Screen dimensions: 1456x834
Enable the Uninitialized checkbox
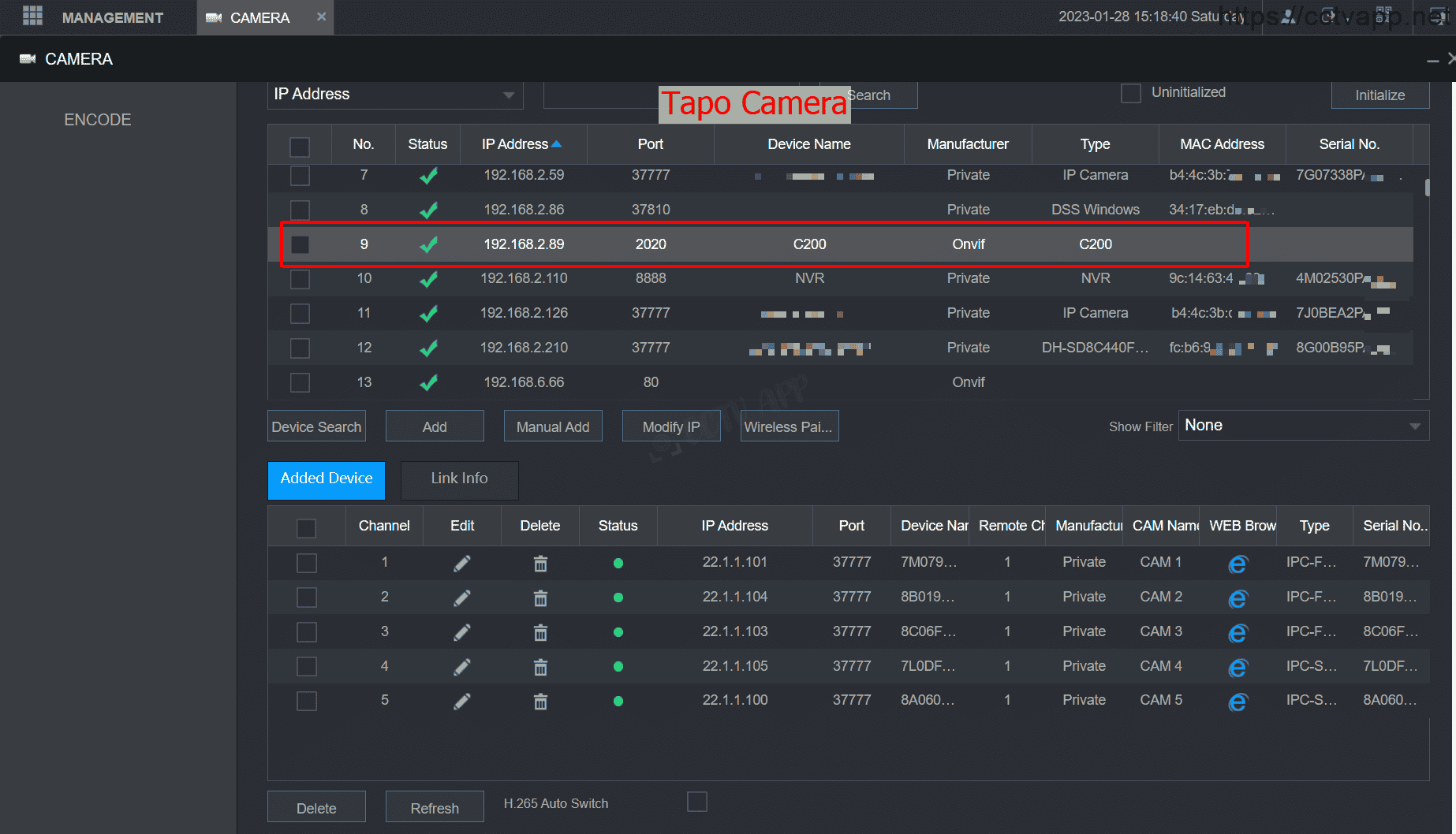(1130, 93)
